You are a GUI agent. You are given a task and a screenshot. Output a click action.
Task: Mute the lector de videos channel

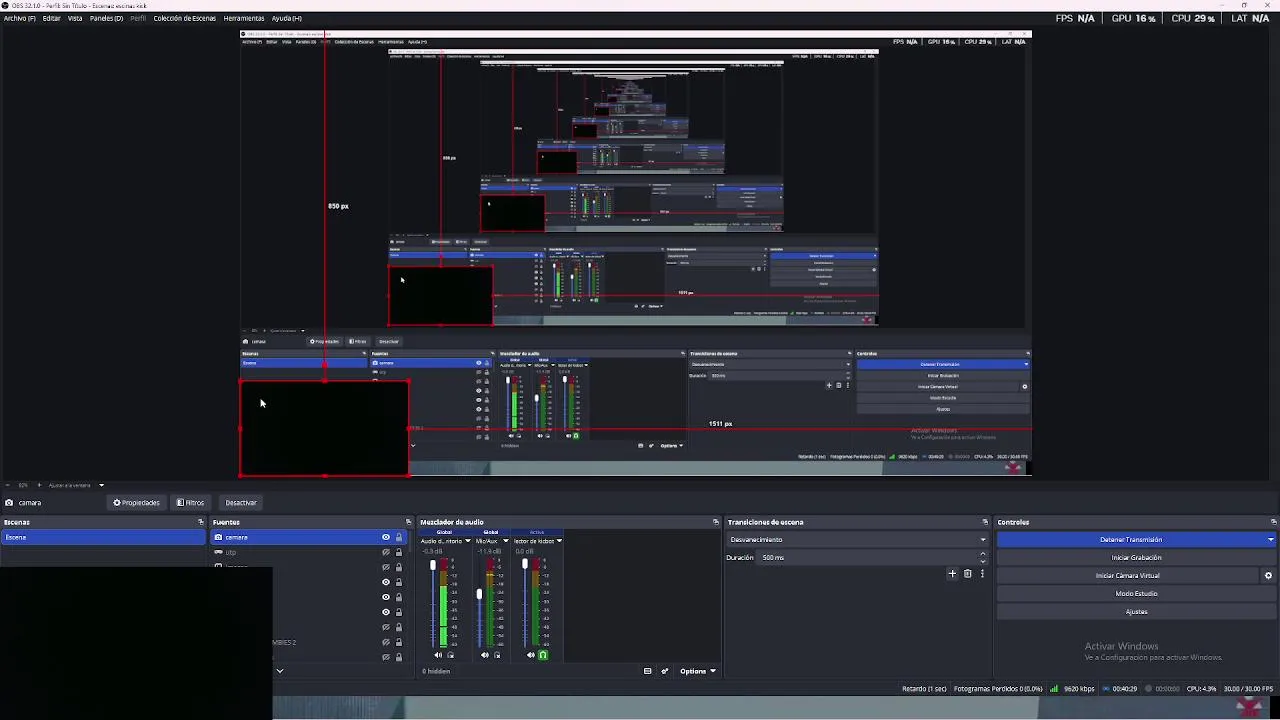click(x=531, y=655)
